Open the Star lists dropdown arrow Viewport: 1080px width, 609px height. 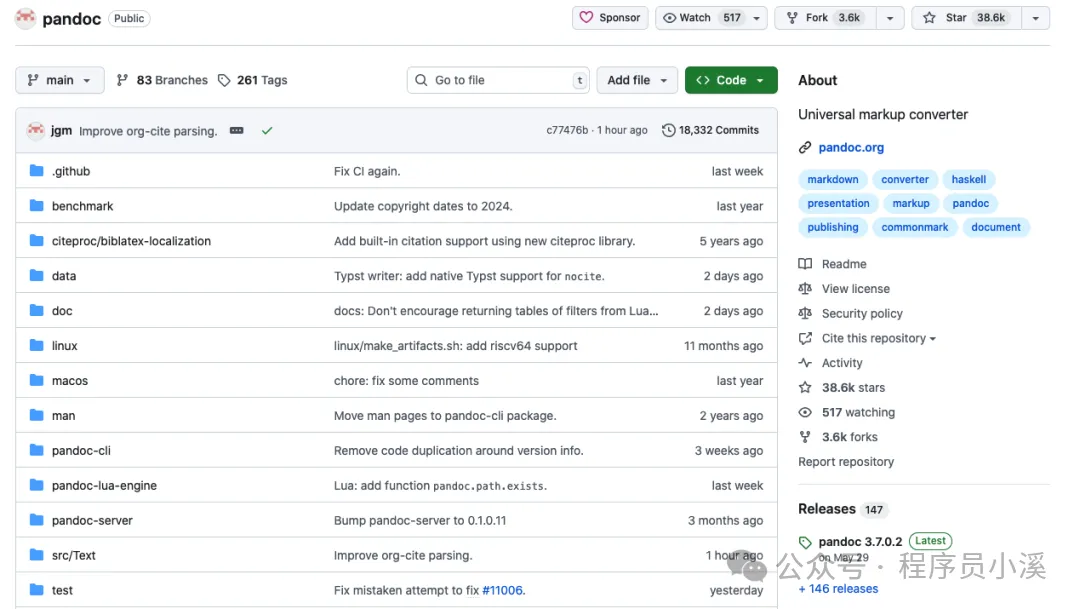pos(1035,18)
